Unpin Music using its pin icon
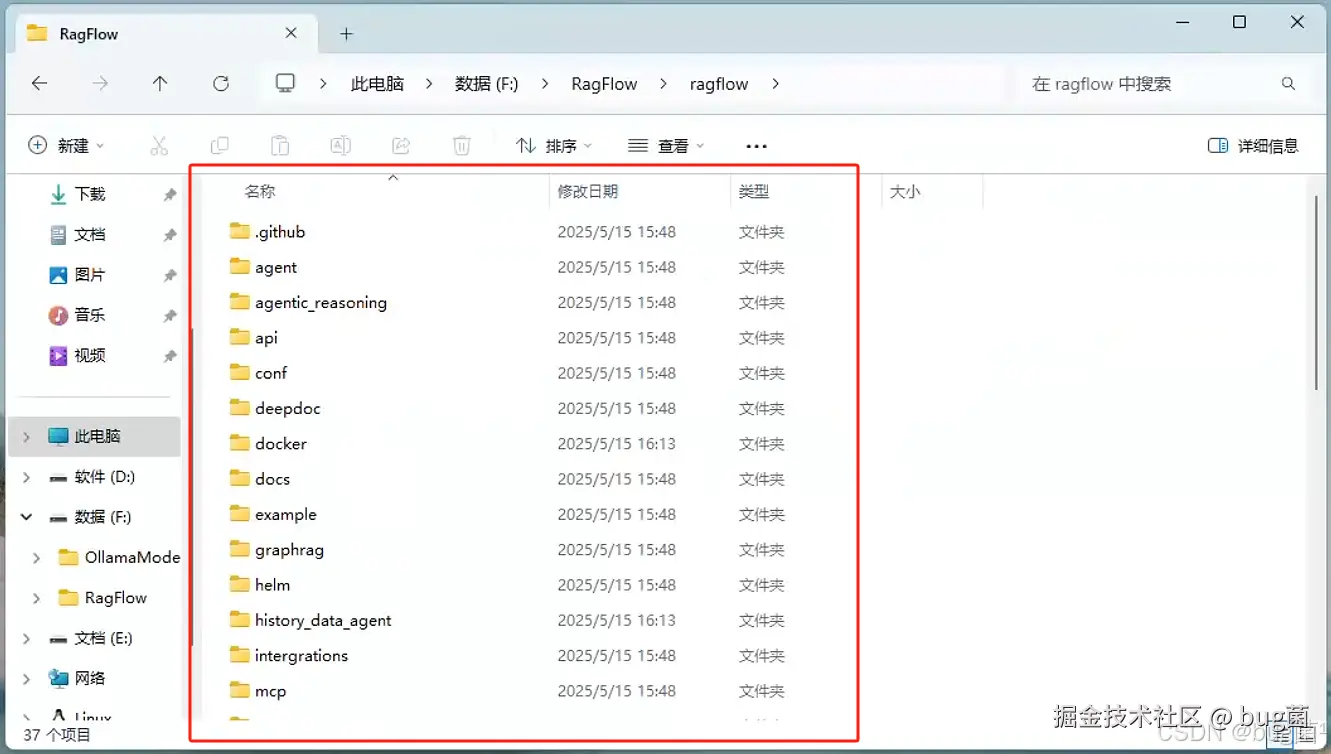The height and width of the screenshot is (754, 1331). [170, 316]
